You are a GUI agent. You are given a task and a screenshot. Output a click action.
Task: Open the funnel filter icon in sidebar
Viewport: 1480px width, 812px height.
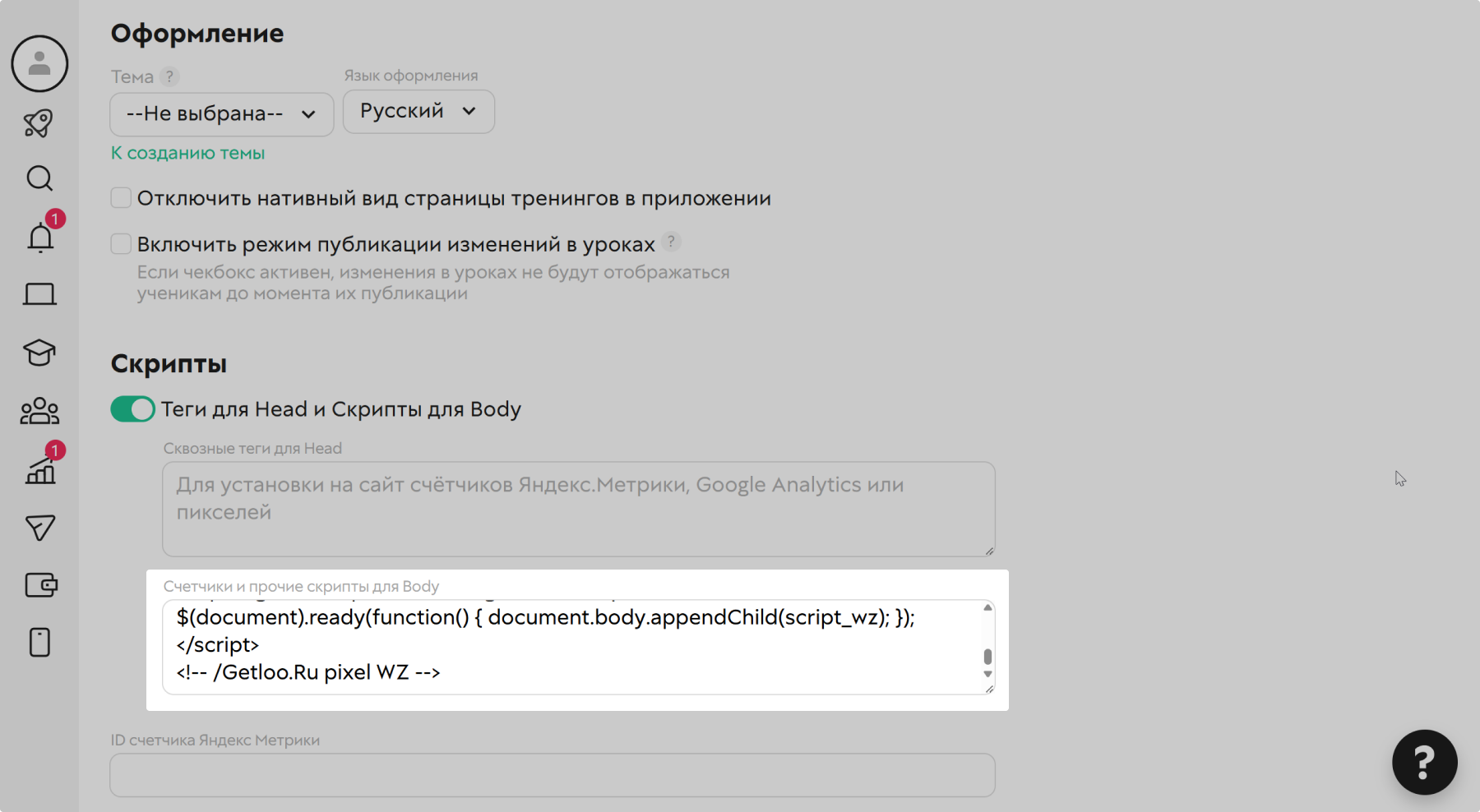[x=39, y=528]
